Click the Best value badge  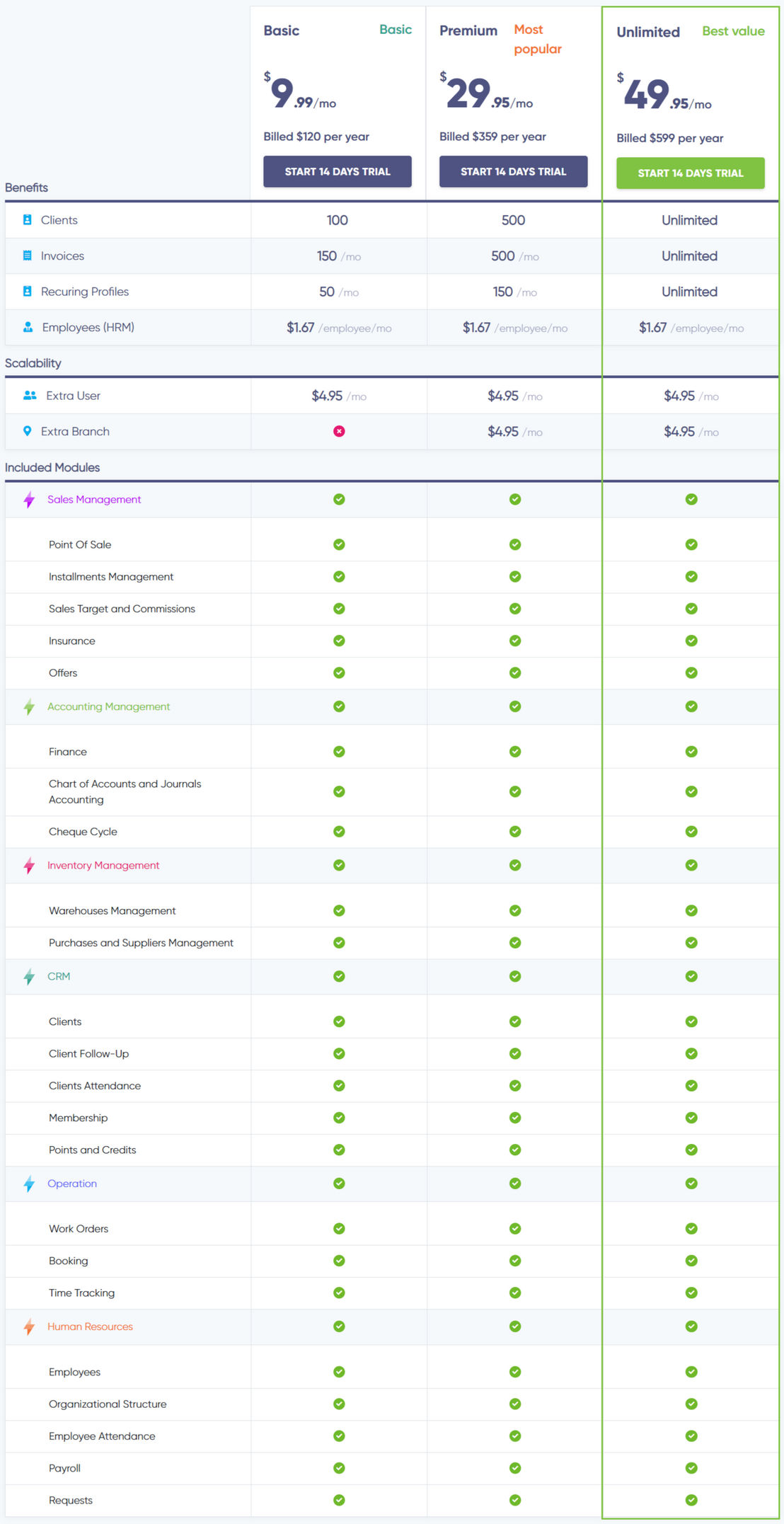coord(733,31)
